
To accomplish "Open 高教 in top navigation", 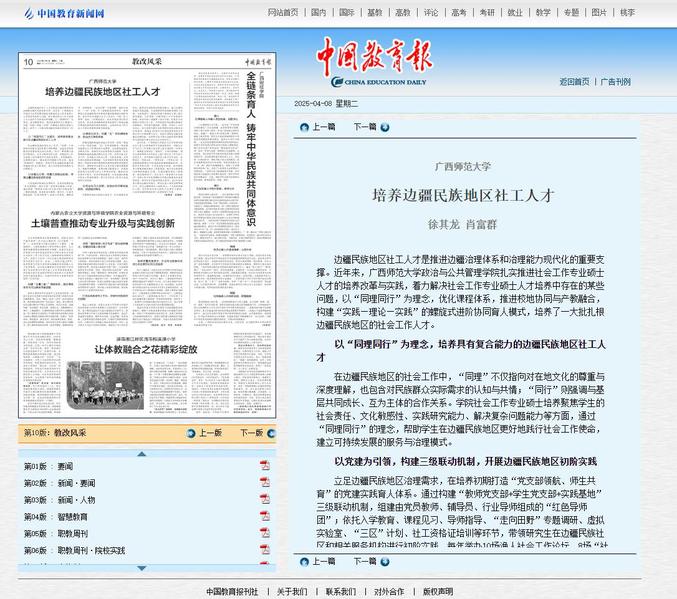I will [403, 13].
